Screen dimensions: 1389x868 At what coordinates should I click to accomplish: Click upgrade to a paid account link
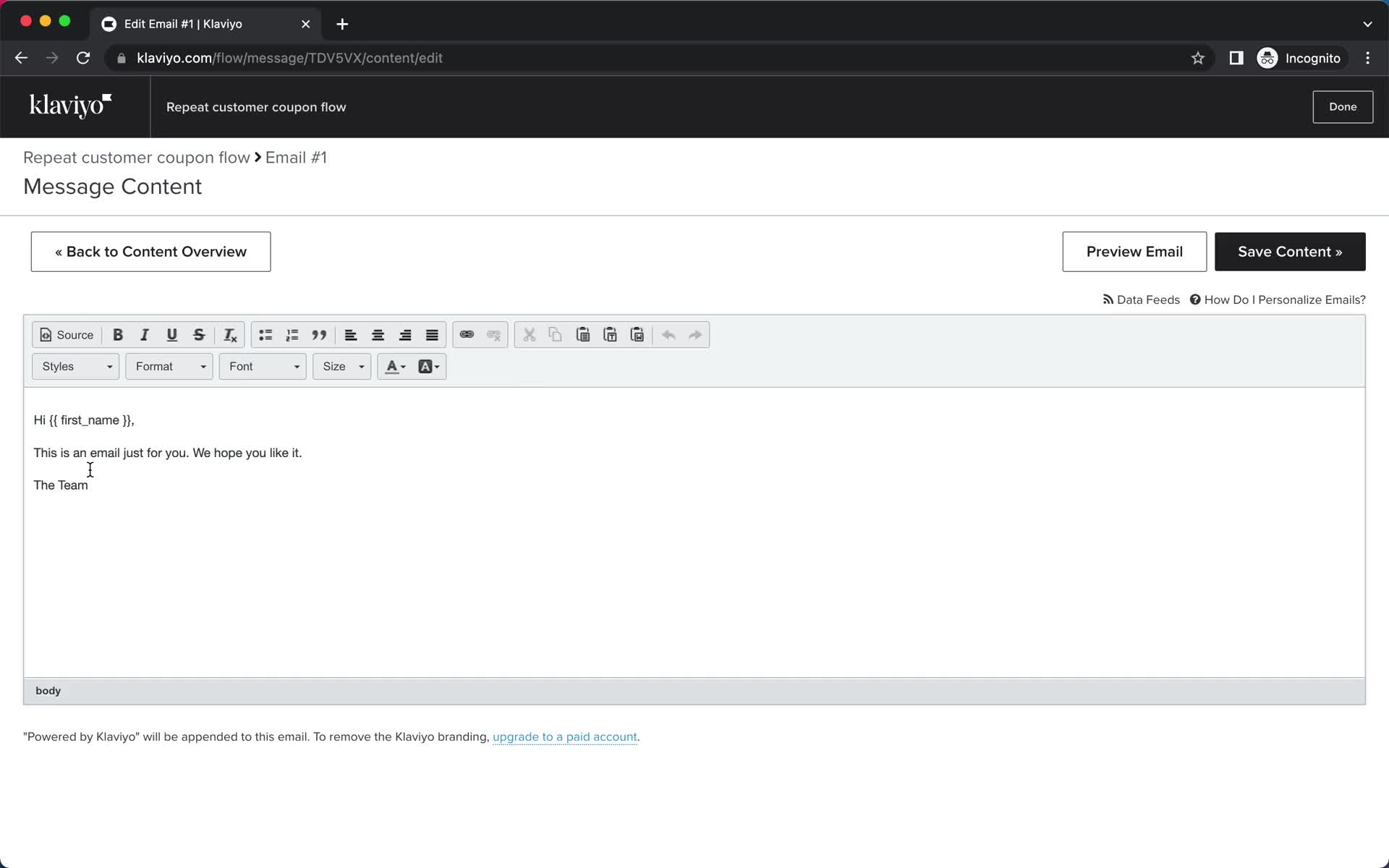tap(564, 736)
